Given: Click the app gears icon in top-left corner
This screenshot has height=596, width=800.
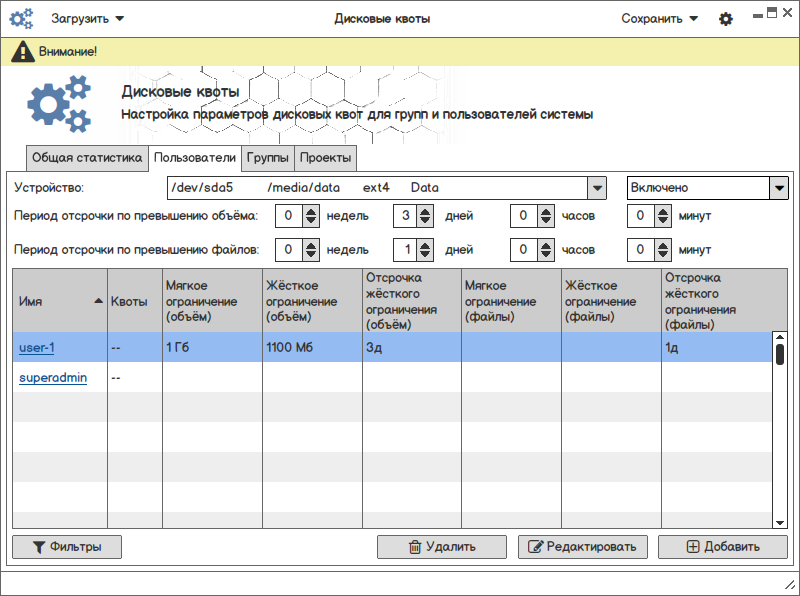Looking at the screenshot, I should coord(21,18).
